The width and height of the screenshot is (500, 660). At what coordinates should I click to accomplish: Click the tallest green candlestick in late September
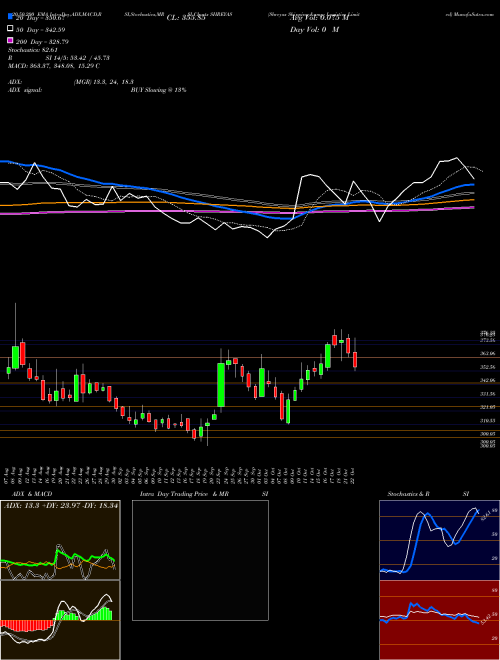[x=221, y=385]
